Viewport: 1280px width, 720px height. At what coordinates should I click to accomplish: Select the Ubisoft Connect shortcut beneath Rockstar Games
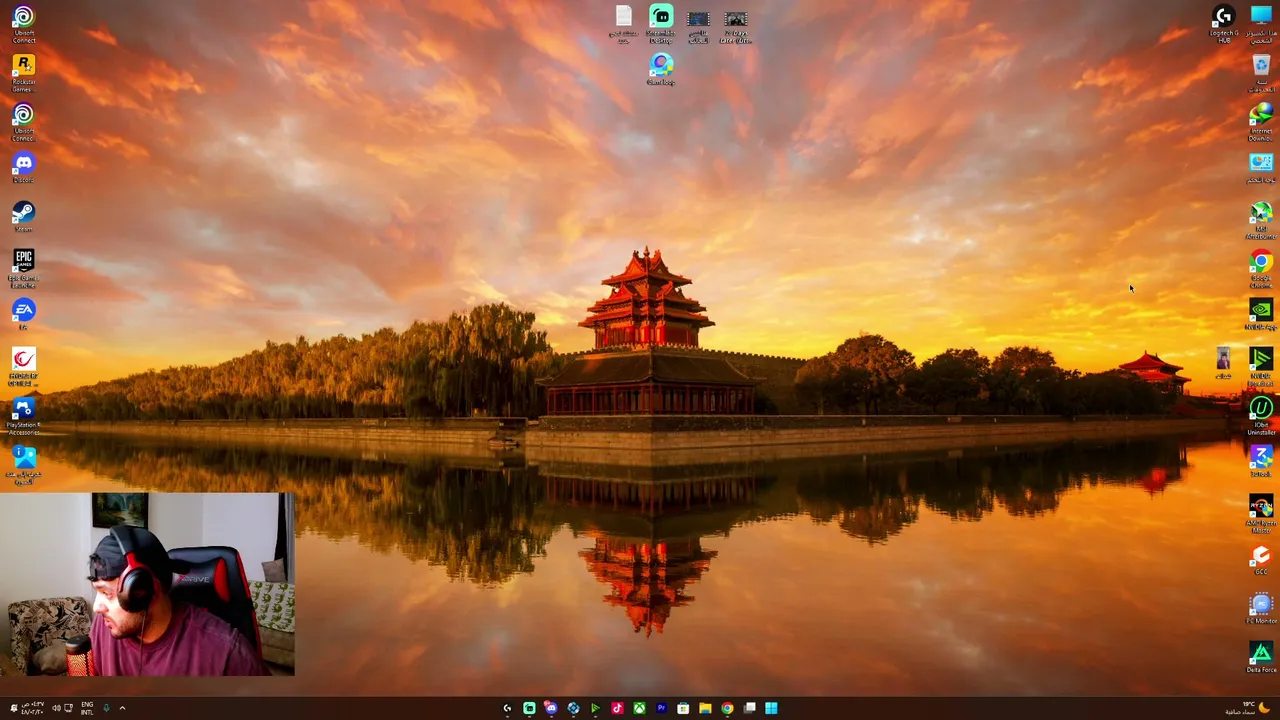pos(23,122)
